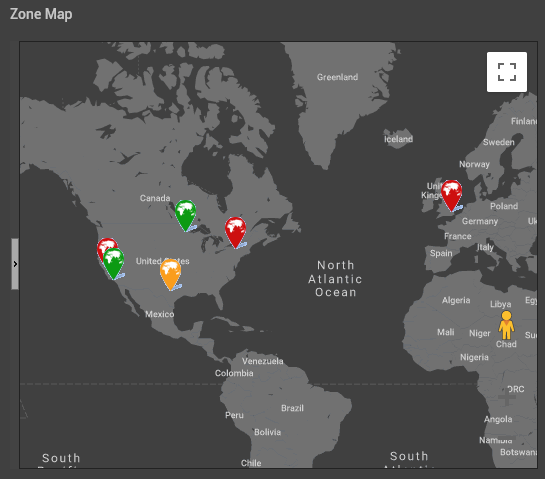This screenshot has height=479, width=545.
Task: Click the Zone Map heading
Action: coord(41,14)
